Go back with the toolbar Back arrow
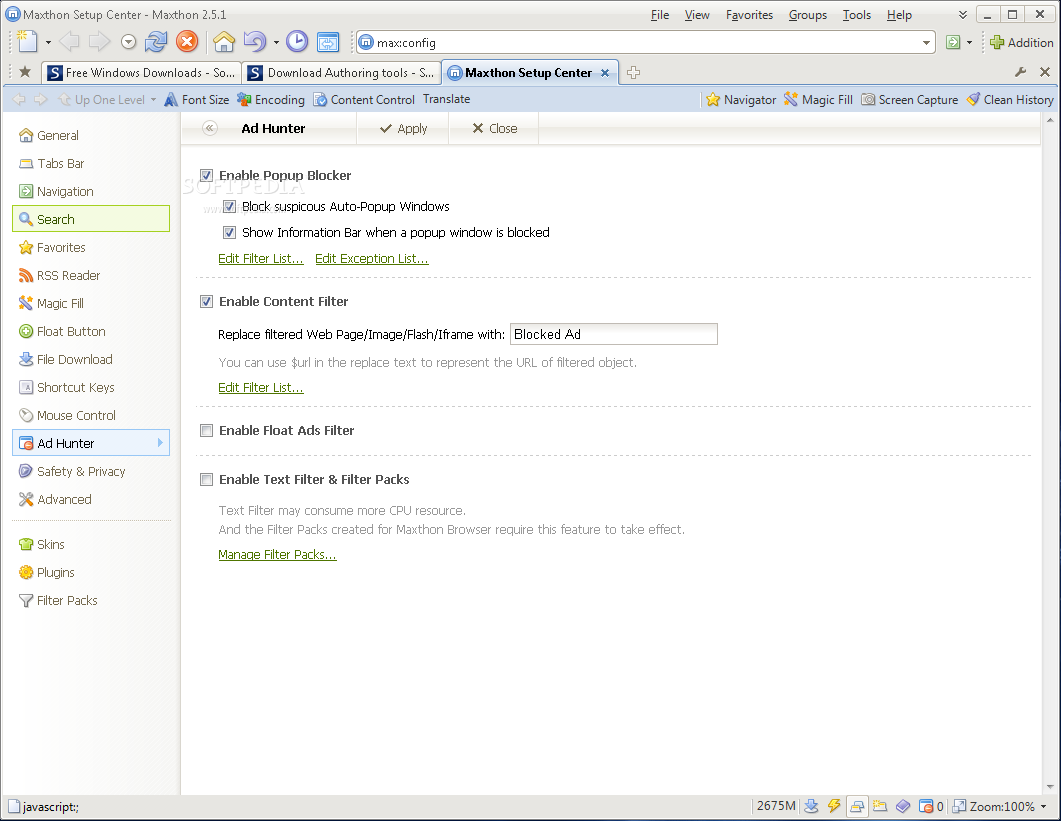This screenshot has height=821, width=1061. click(69, 42)
